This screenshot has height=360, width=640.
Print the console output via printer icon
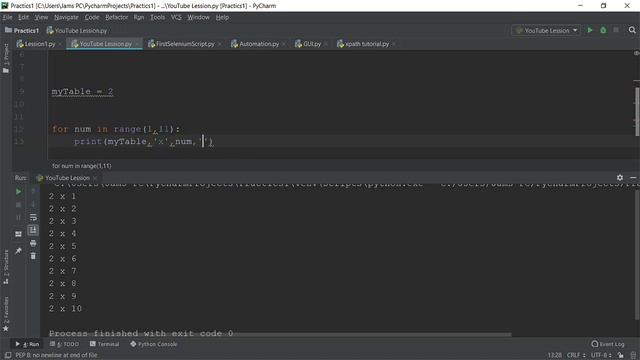tap(33, 244)
